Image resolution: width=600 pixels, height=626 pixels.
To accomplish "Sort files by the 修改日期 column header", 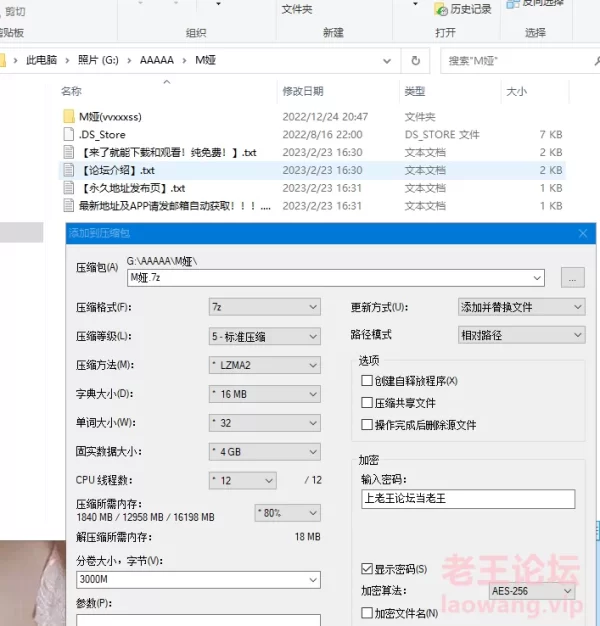I will [302, 91].
